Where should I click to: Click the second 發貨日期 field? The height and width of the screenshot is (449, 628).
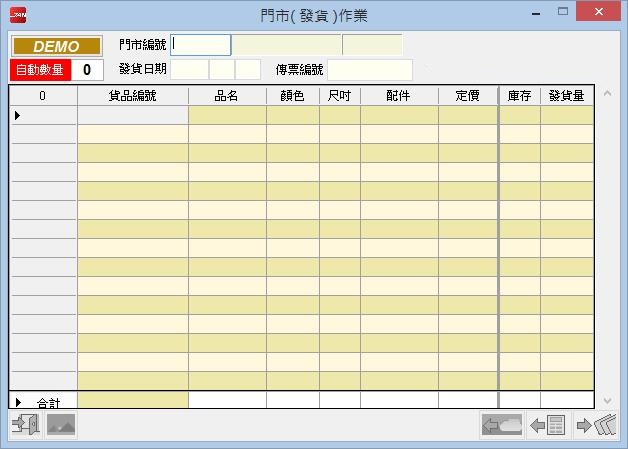(x=222, y=70)
